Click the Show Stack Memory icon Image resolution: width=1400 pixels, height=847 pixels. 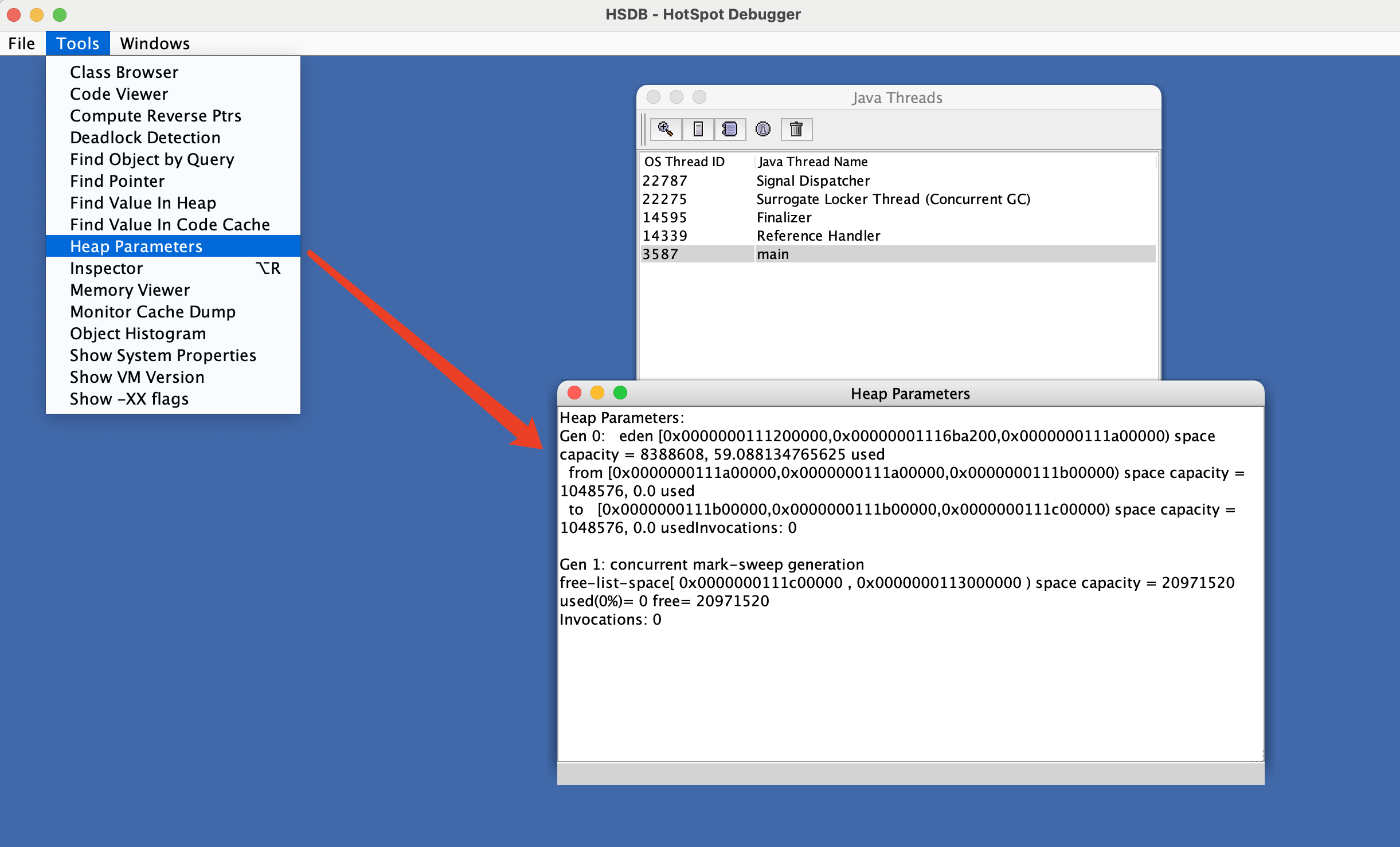click(x=698, y=129)
